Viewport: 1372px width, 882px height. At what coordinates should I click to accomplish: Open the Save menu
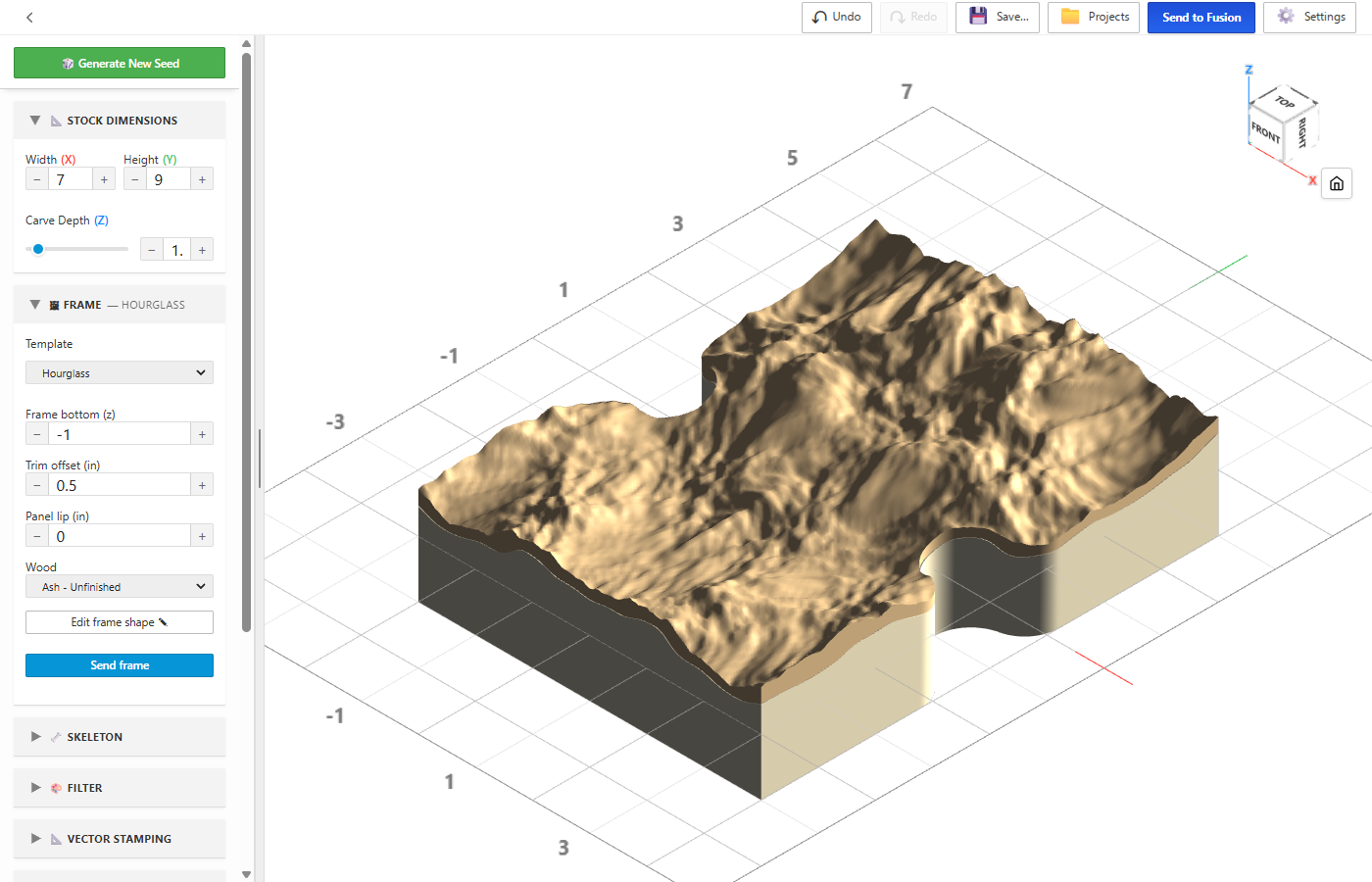coord(997,17)
